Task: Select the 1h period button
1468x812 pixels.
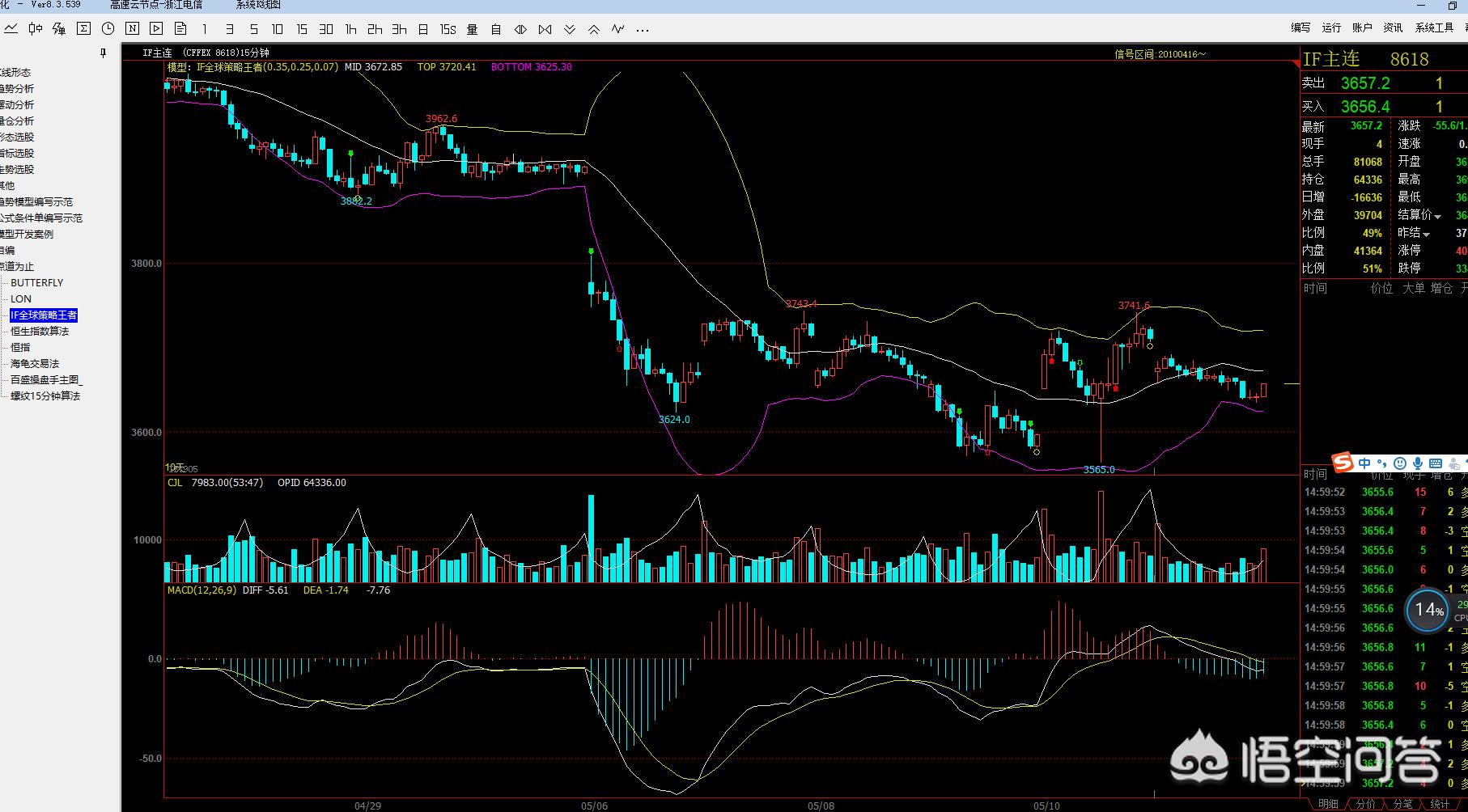Action: coord(350,29)
